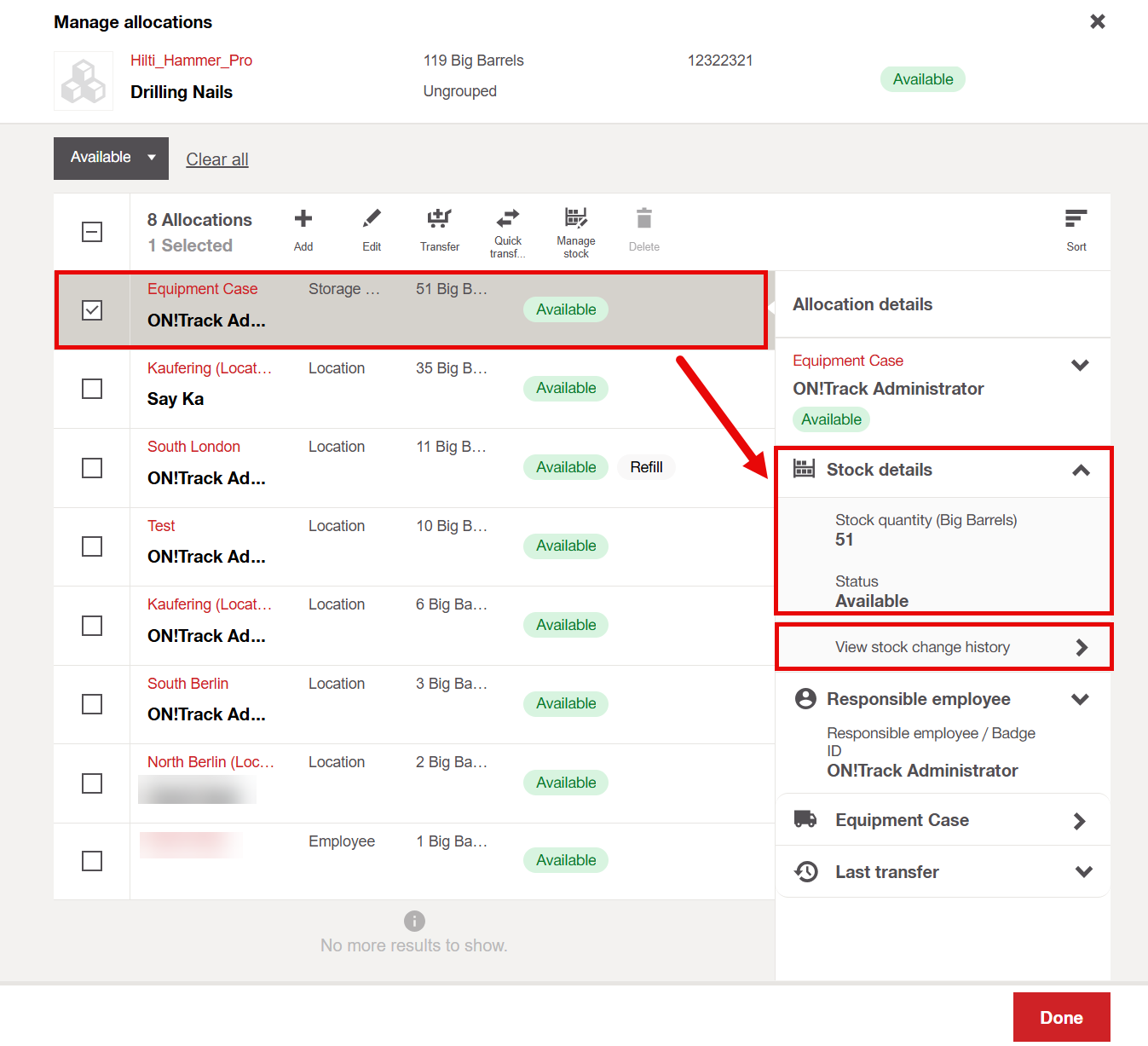Screen dimensions: 1148x1046
Task: Open the Sort icon
Action: tap(1076, 220)
